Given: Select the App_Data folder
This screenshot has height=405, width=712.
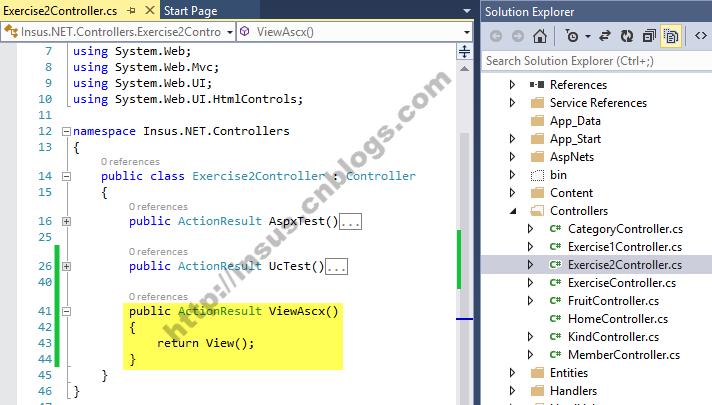Looking at the screenshot, I should [x=575, y=121].
